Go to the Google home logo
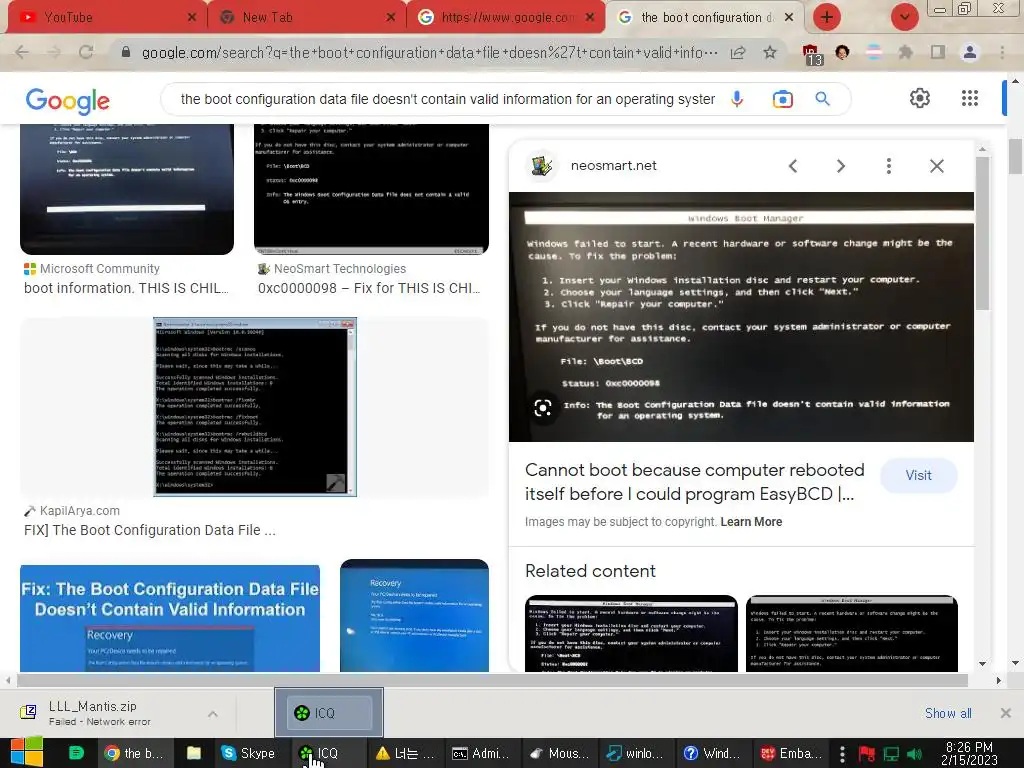 tap(68, 101)
